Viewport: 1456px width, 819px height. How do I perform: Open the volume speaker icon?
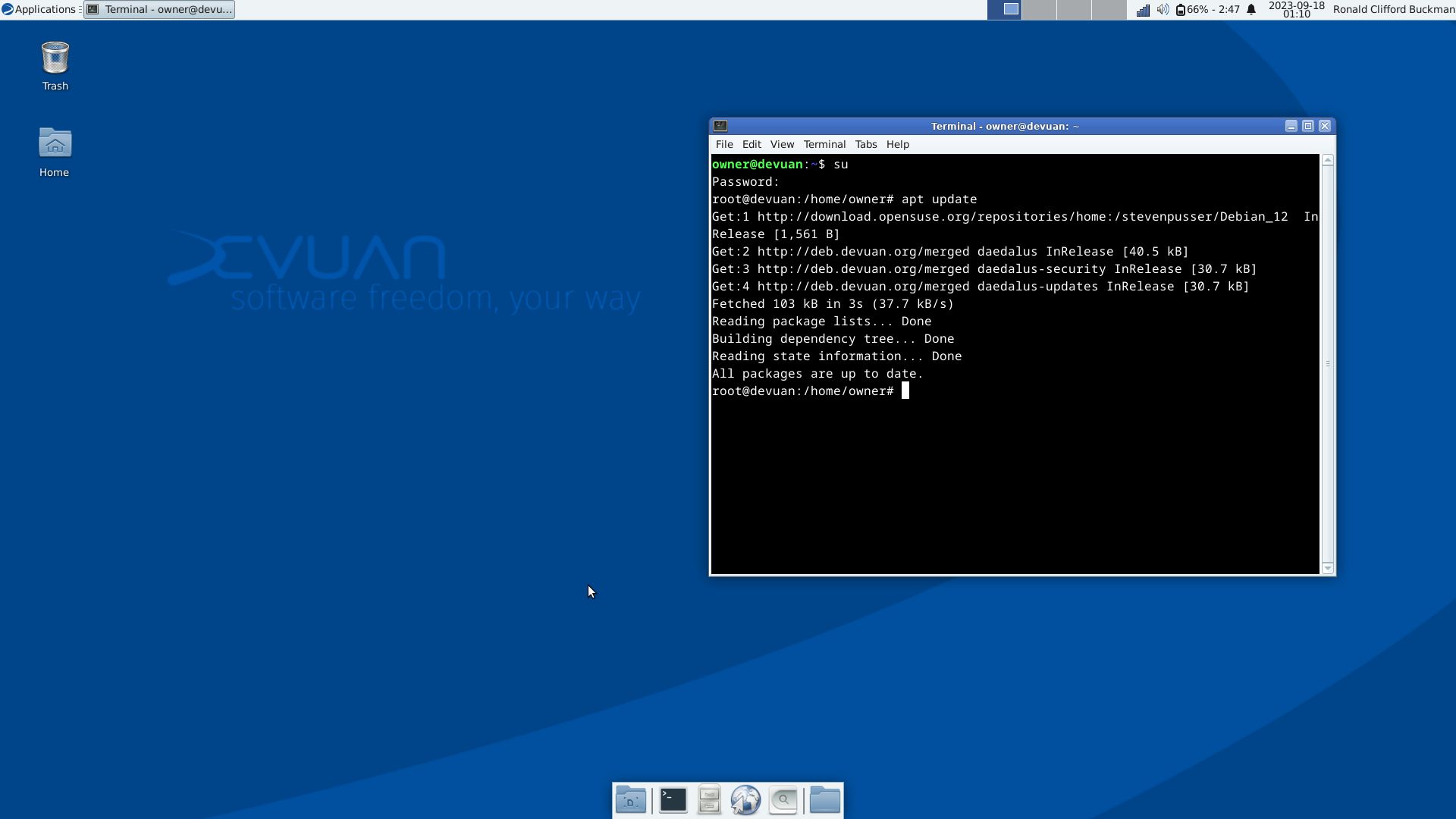click(1163, 10)
